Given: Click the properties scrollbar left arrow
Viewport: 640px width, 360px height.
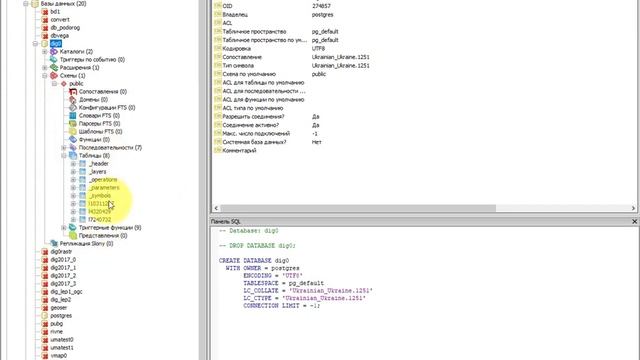Looking at the screenshot, I should point(216,208).
